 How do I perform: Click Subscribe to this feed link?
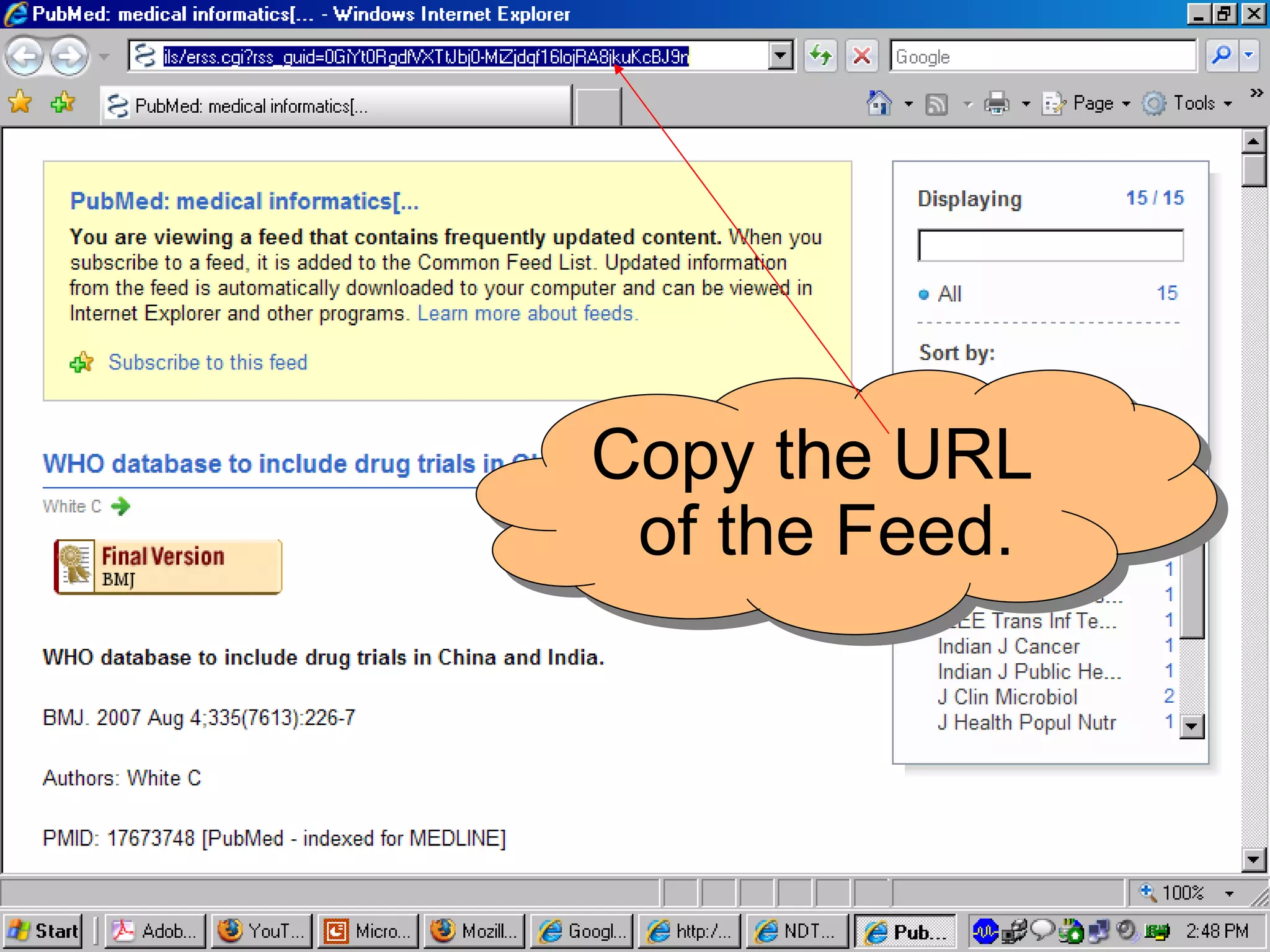coord(208,362)
